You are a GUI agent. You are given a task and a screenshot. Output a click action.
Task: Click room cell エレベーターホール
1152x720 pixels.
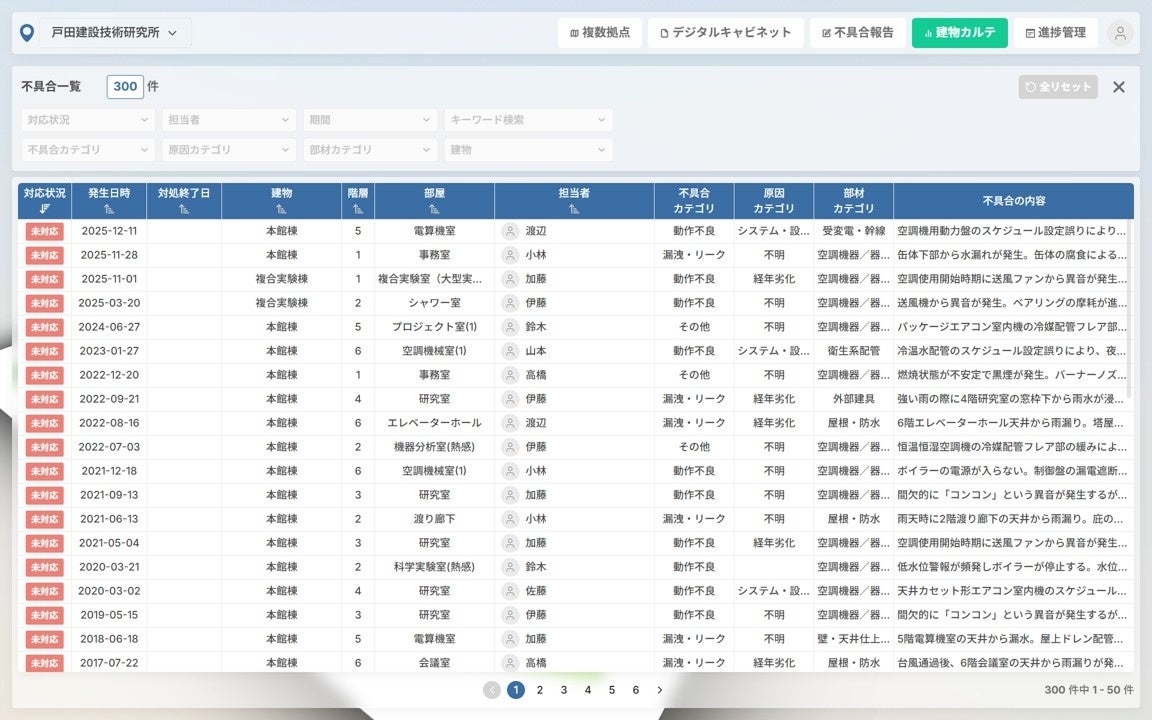click(434, 423)
